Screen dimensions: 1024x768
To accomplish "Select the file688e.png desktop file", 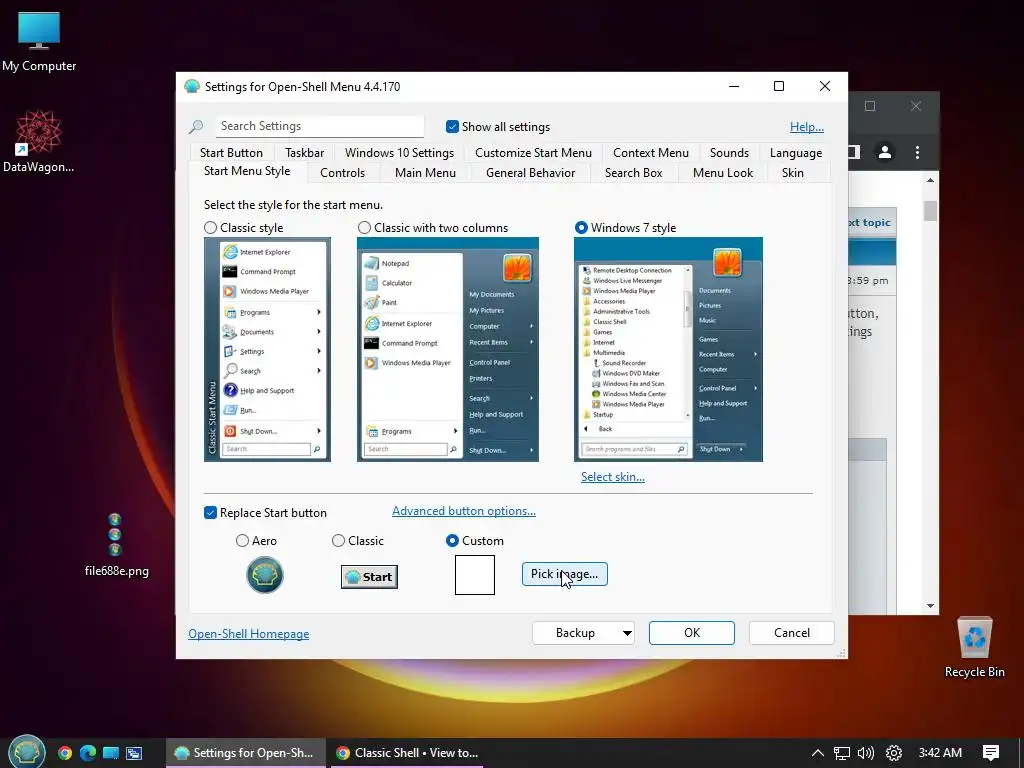I will coord(116,545).
